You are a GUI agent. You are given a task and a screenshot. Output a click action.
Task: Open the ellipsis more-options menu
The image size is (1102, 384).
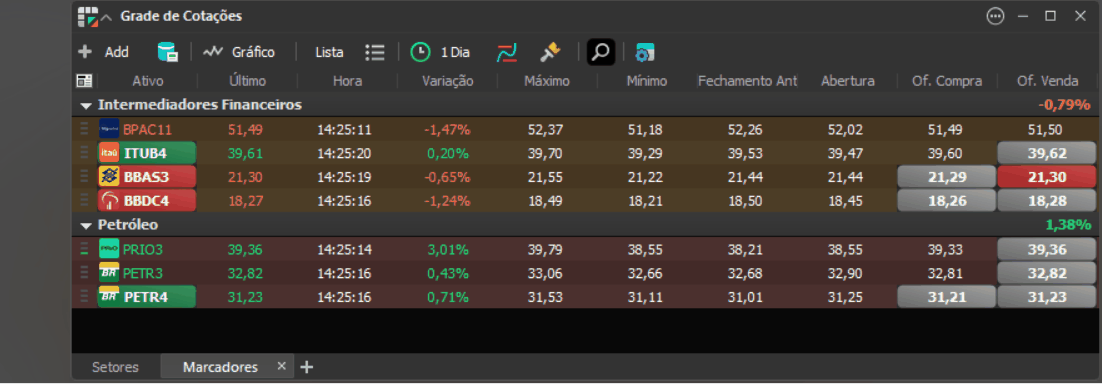995,16
